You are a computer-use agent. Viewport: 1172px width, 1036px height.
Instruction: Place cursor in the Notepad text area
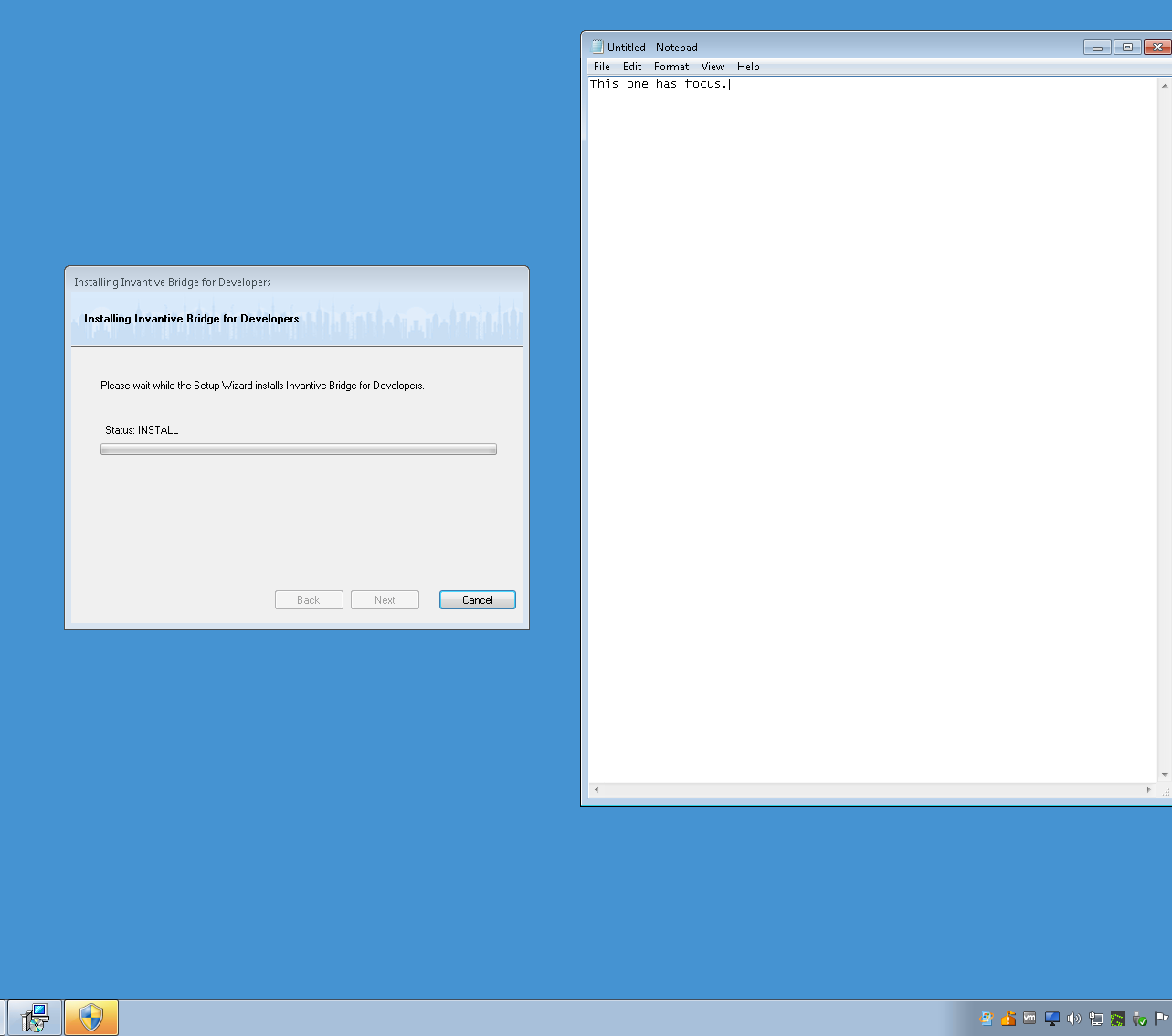click(868, 365)
